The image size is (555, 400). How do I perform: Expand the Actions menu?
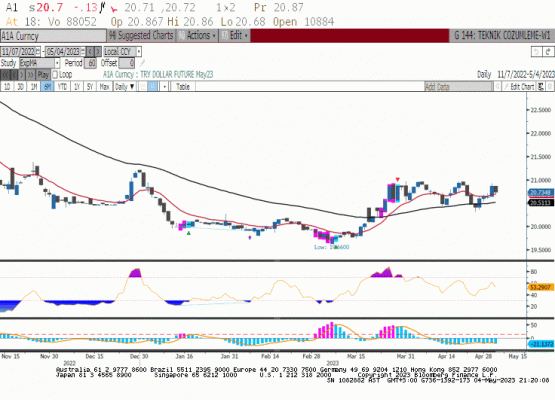point(198,35)
